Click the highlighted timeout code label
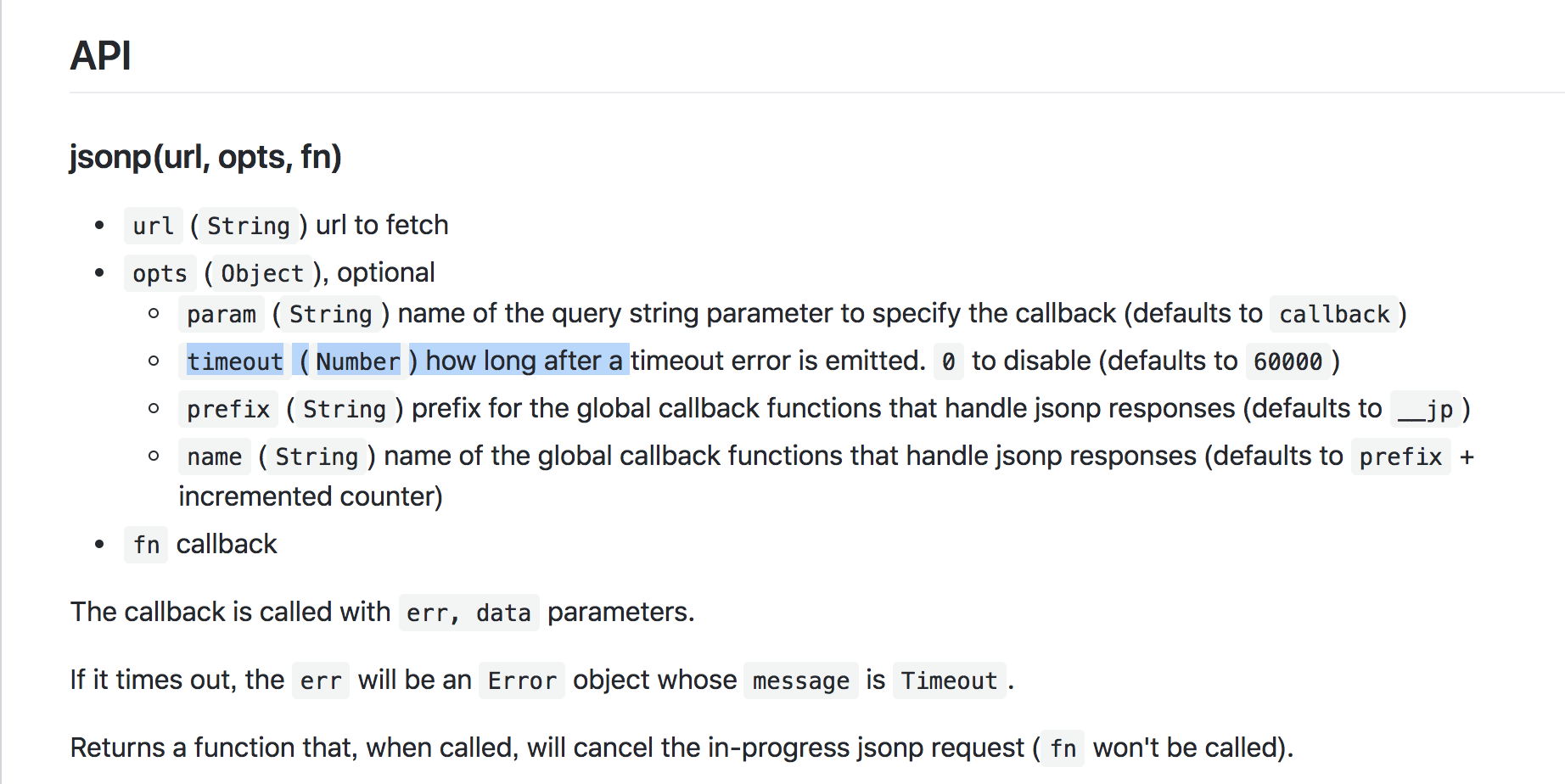The height and width of the screenshot is (784, 1565). pyautogui.click(x=234, y=361)
